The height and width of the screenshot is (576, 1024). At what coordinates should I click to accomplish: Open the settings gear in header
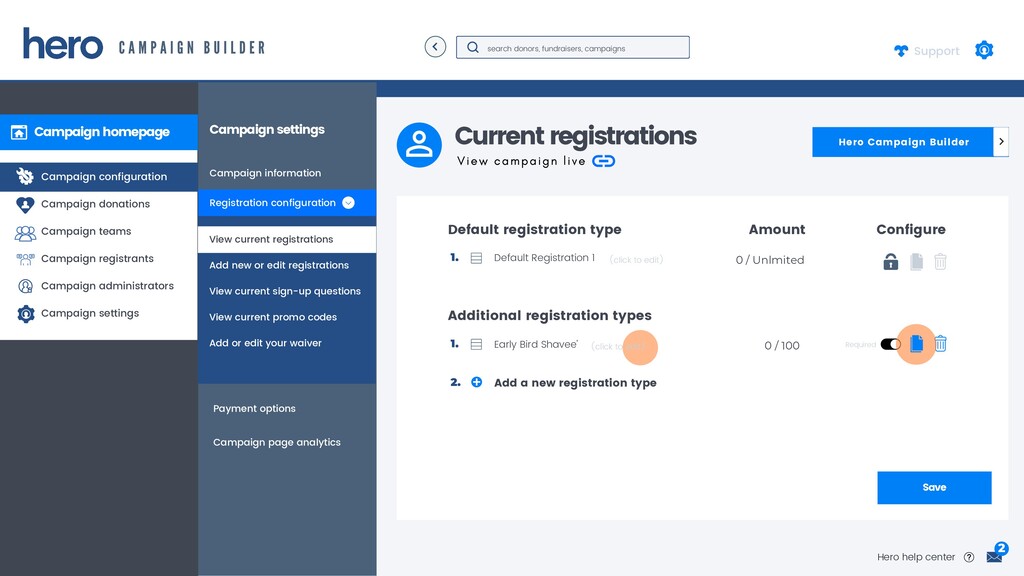tap(984, 50)
